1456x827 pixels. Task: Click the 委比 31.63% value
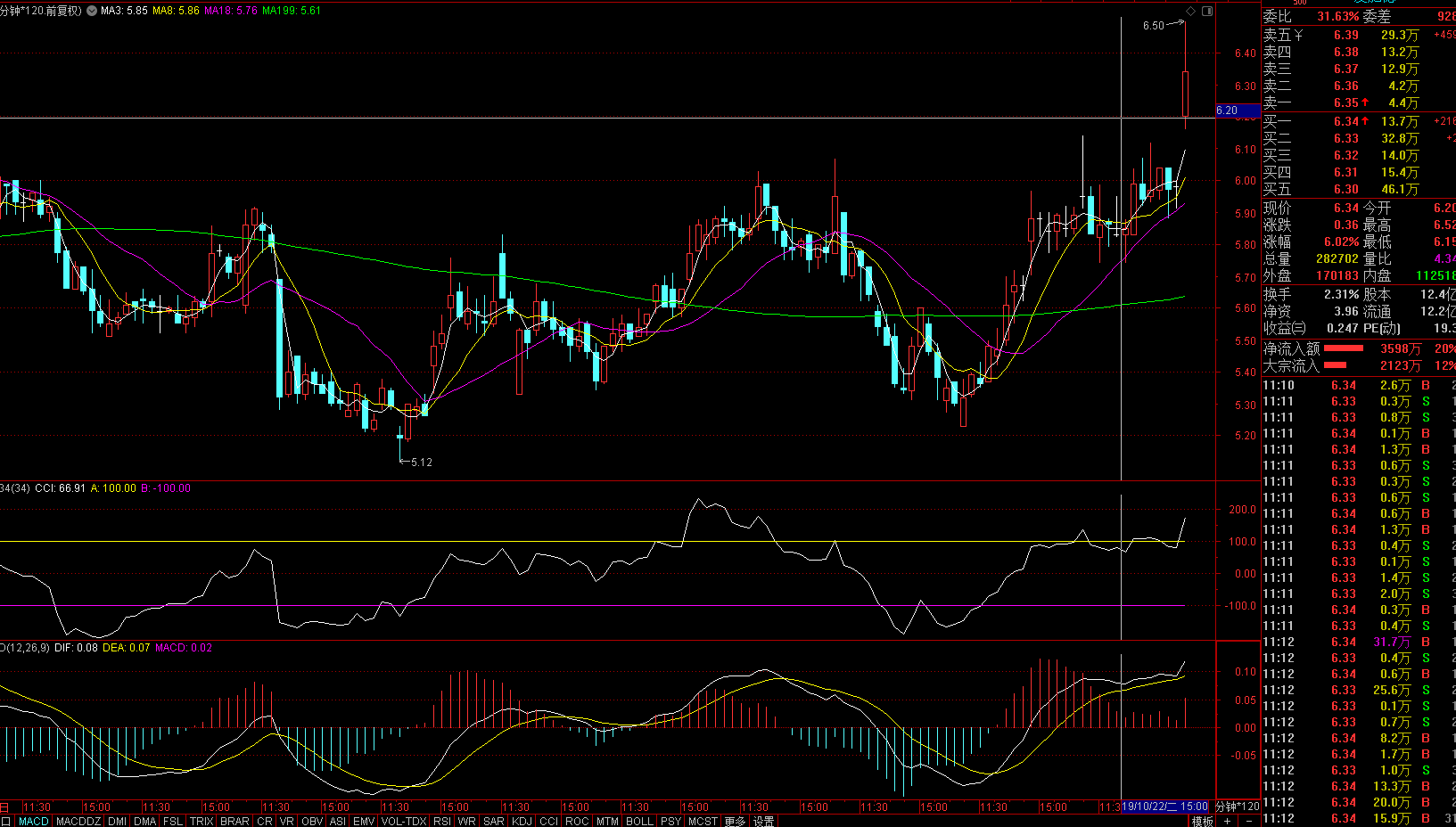[1338, 17]
